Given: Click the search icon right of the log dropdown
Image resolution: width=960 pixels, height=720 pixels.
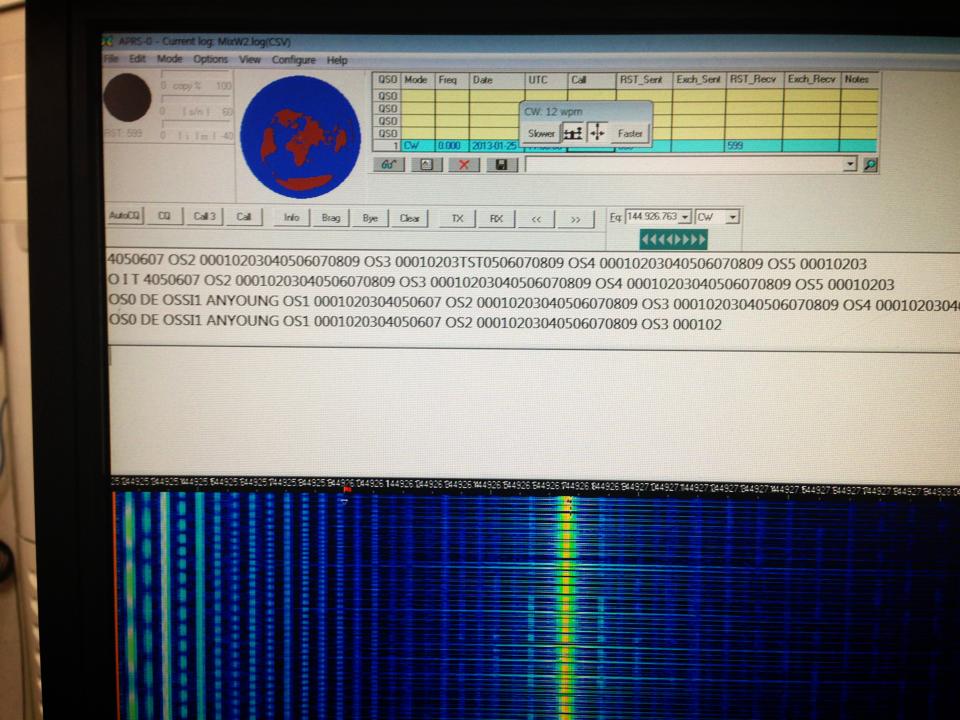Looking at the screenshot, I should [870, 164].
